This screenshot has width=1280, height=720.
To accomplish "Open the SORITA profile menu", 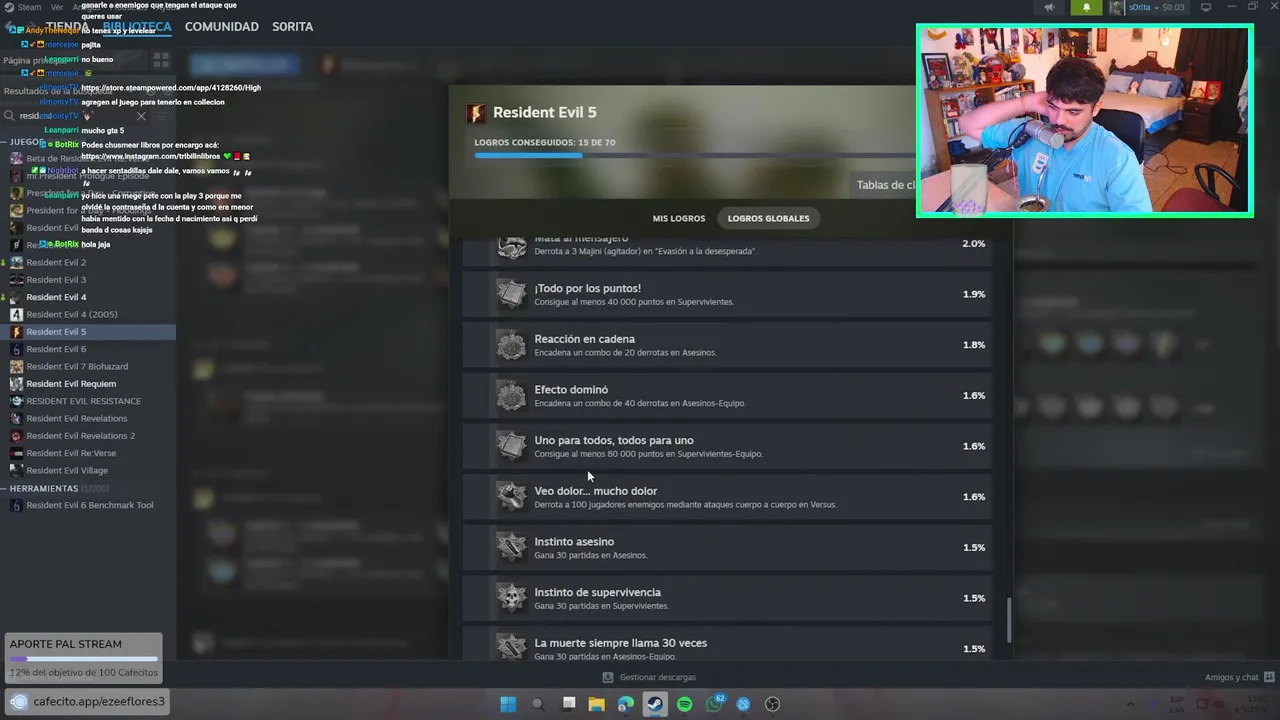I will pyautogui.click(x=293, y=26).
